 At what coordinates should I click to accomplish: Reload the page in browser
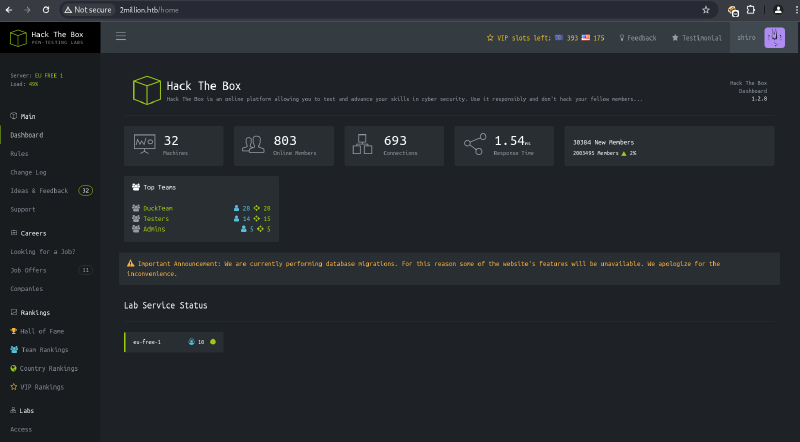click(46, 9)
